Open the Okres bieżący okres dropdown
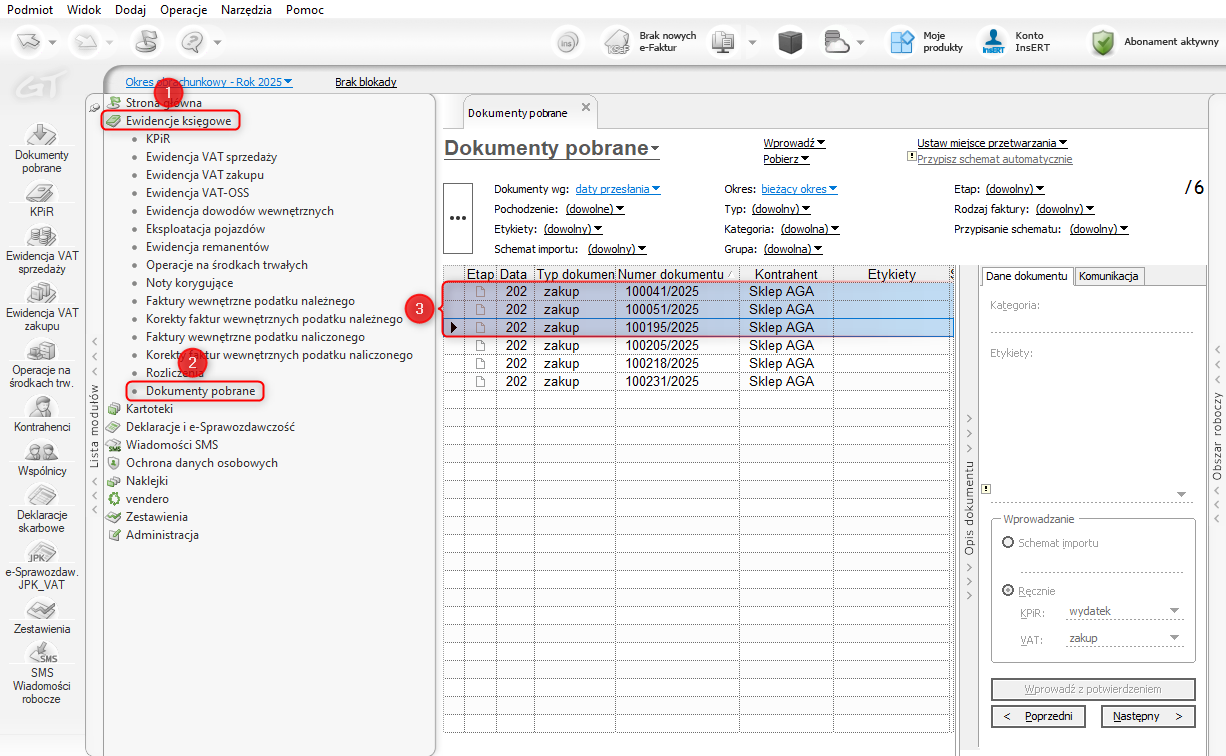 point(799,189)
